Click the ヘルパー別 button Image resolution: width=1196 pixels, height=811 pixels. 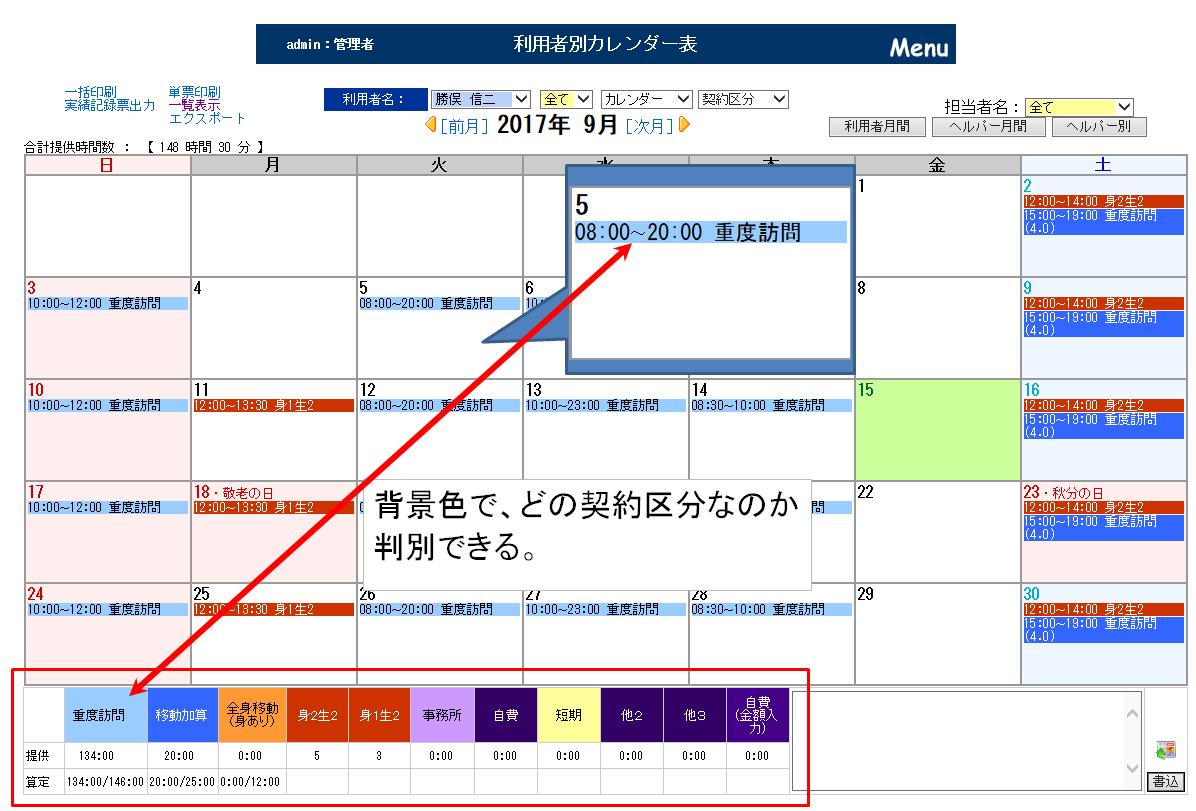(x=1104, y=127)
